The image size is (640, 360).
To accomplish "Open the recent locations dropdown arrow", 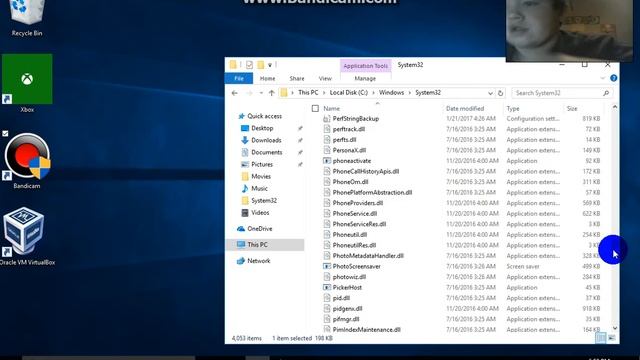I will tap(261, 93).
